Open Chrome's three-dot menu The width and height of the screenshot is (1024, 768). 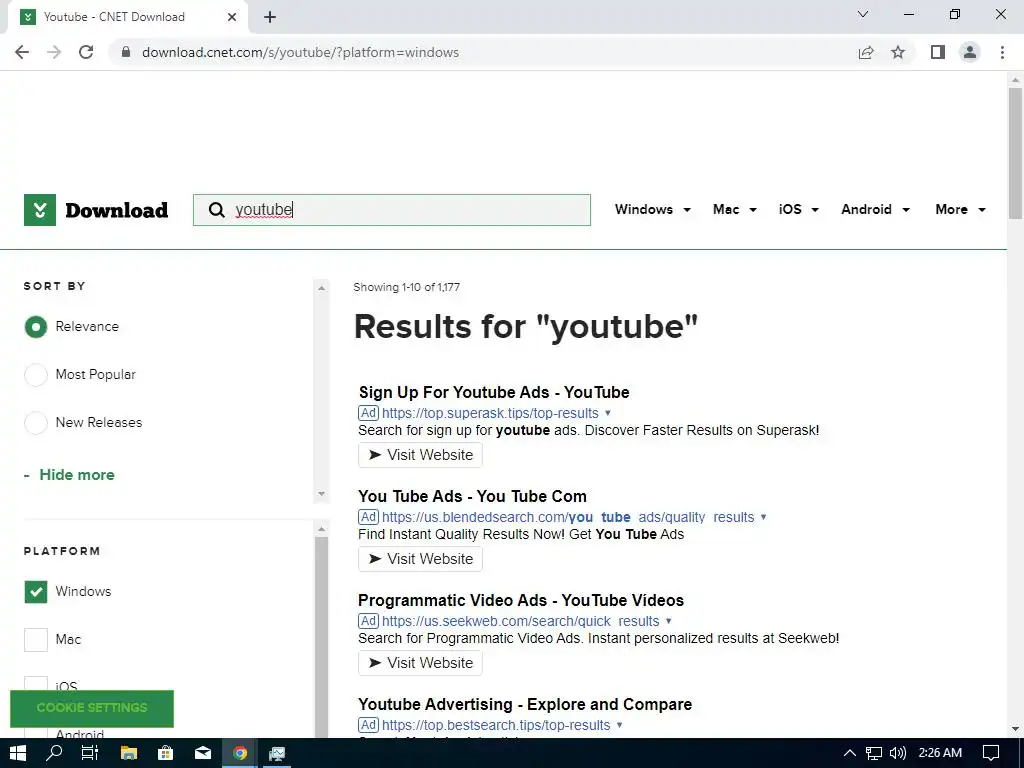tap(1002, 52)
